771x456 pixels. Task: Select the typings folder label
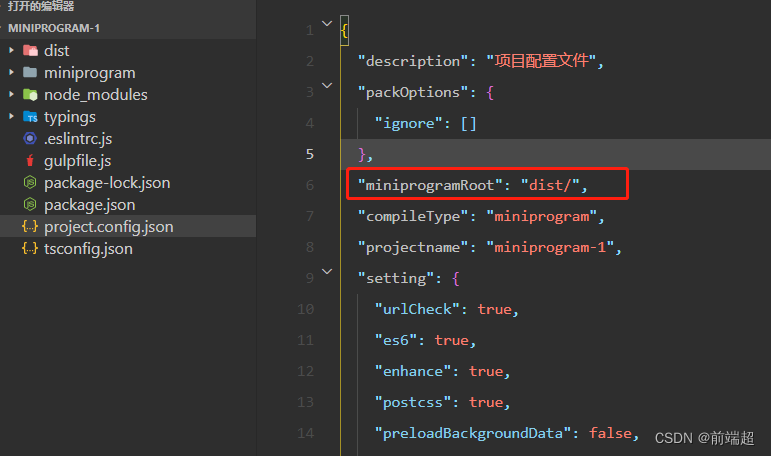tap(70, 117)
